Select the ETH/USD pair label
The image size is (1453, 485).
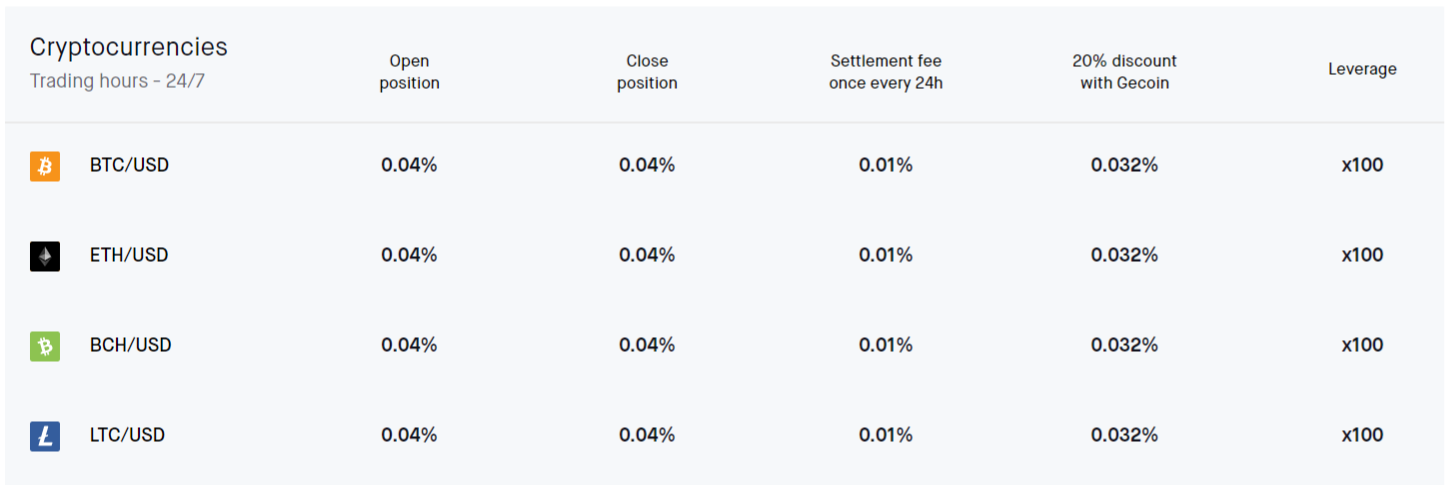tap(129, 255)
